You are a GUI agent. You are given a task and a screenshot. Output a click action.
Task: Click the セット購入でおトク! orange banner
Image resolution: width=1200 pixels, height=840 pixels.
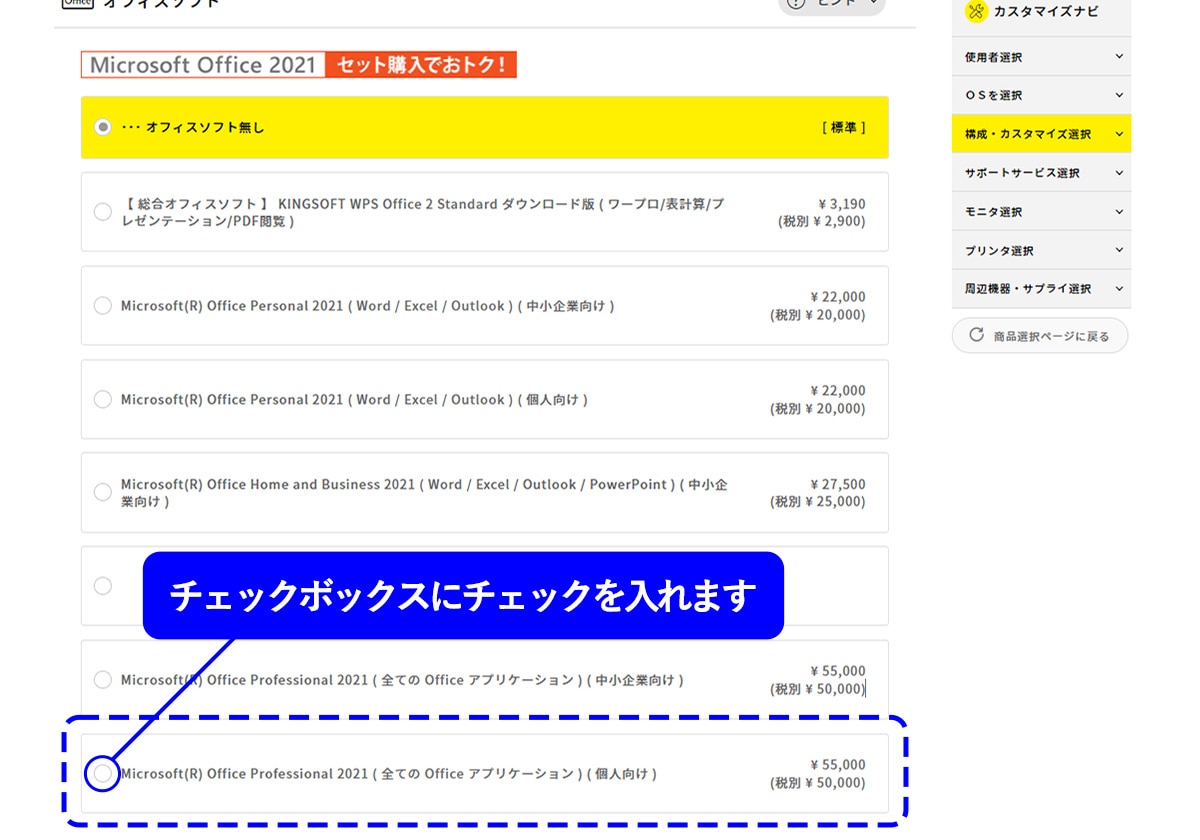coord(420,65)
